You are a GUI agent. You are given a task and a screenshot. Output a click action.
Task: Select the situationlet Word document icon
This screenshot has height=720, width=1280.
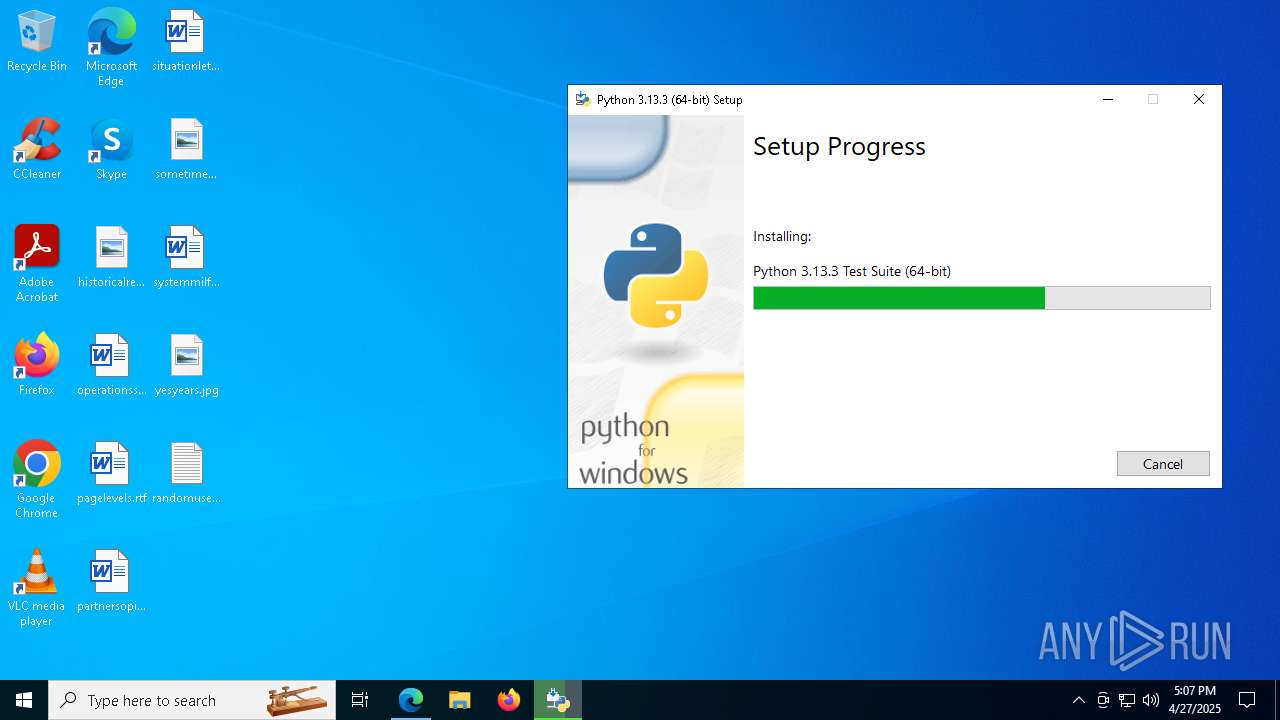(186, 42)
